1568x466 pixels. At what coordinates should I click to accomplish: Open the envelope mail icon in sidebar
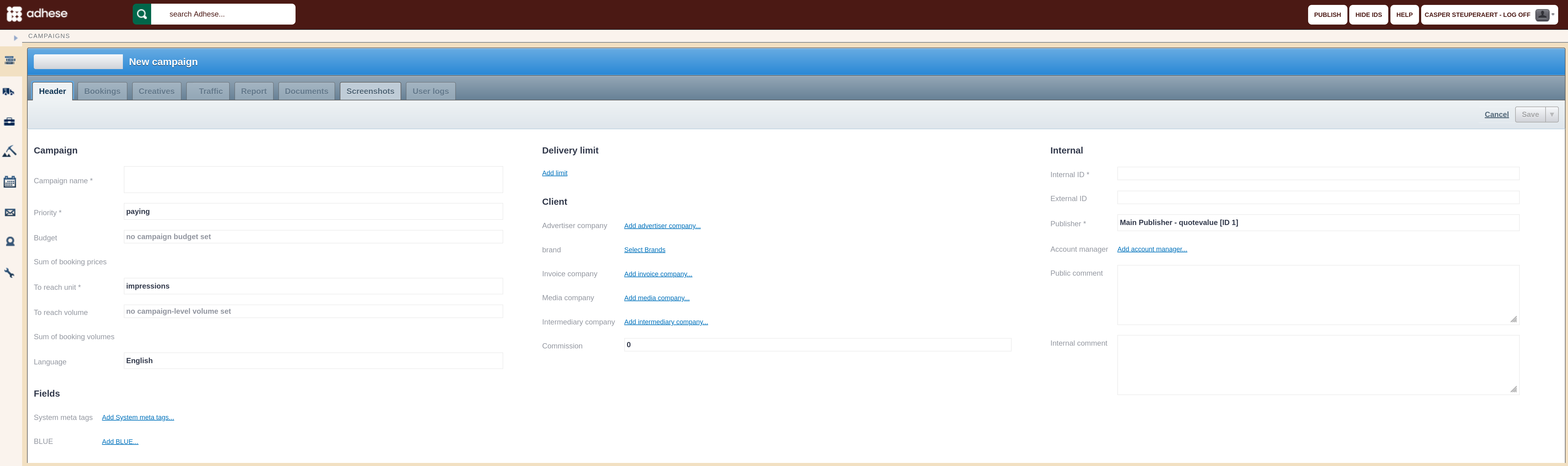(x=10, y=212)
